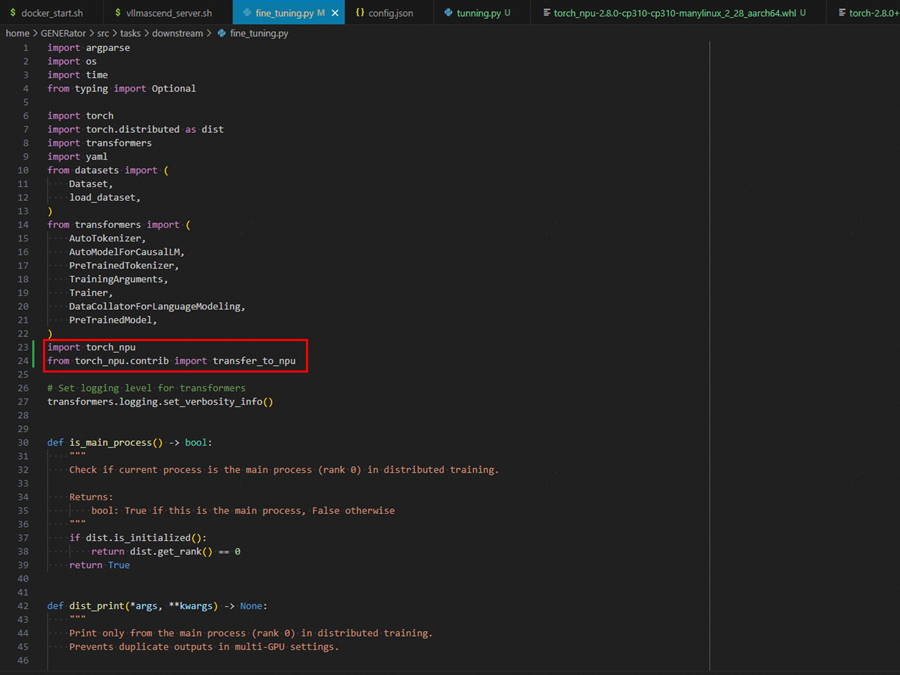This screenshot has height=675, width=900.
Task: Click the shell icon on vllmascend_server.sh tab
Action: click(117, 12)
